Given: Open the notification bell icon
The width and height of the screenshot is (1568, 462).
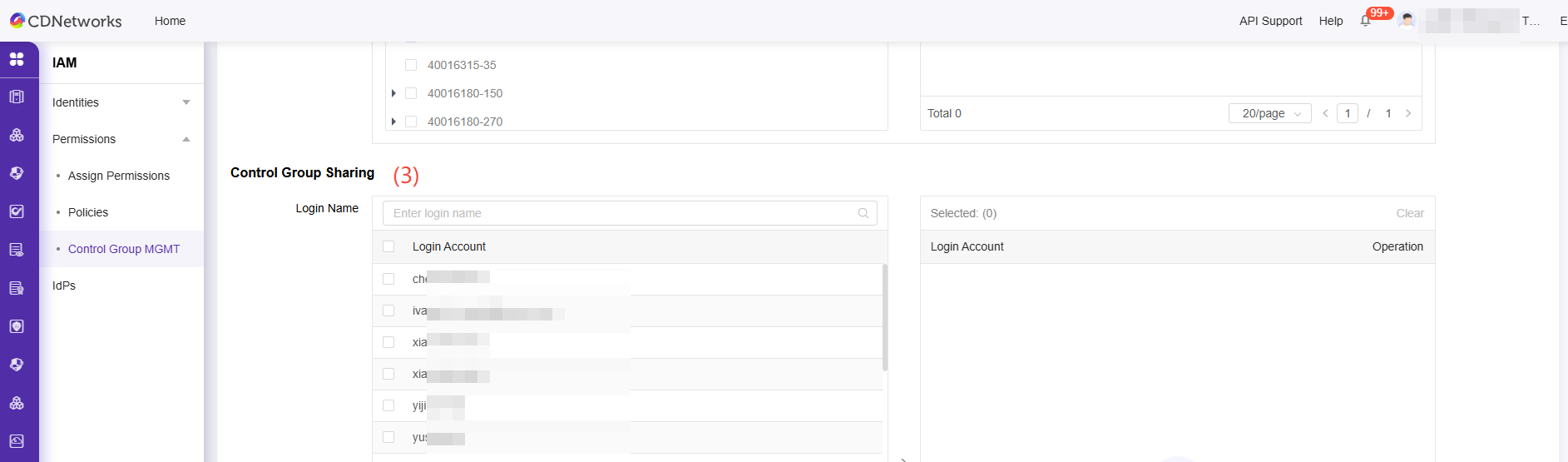Looking at the screenshot, I should 1365,21.
